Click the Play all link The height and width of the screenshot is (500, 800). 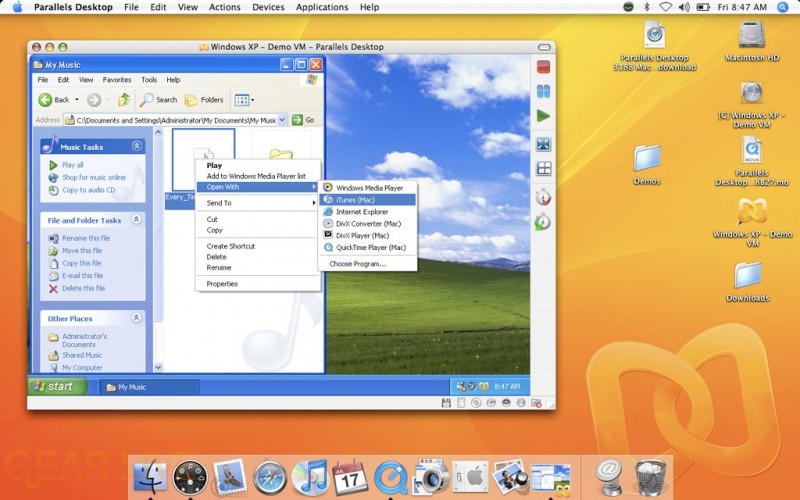[x=72, y=165]
